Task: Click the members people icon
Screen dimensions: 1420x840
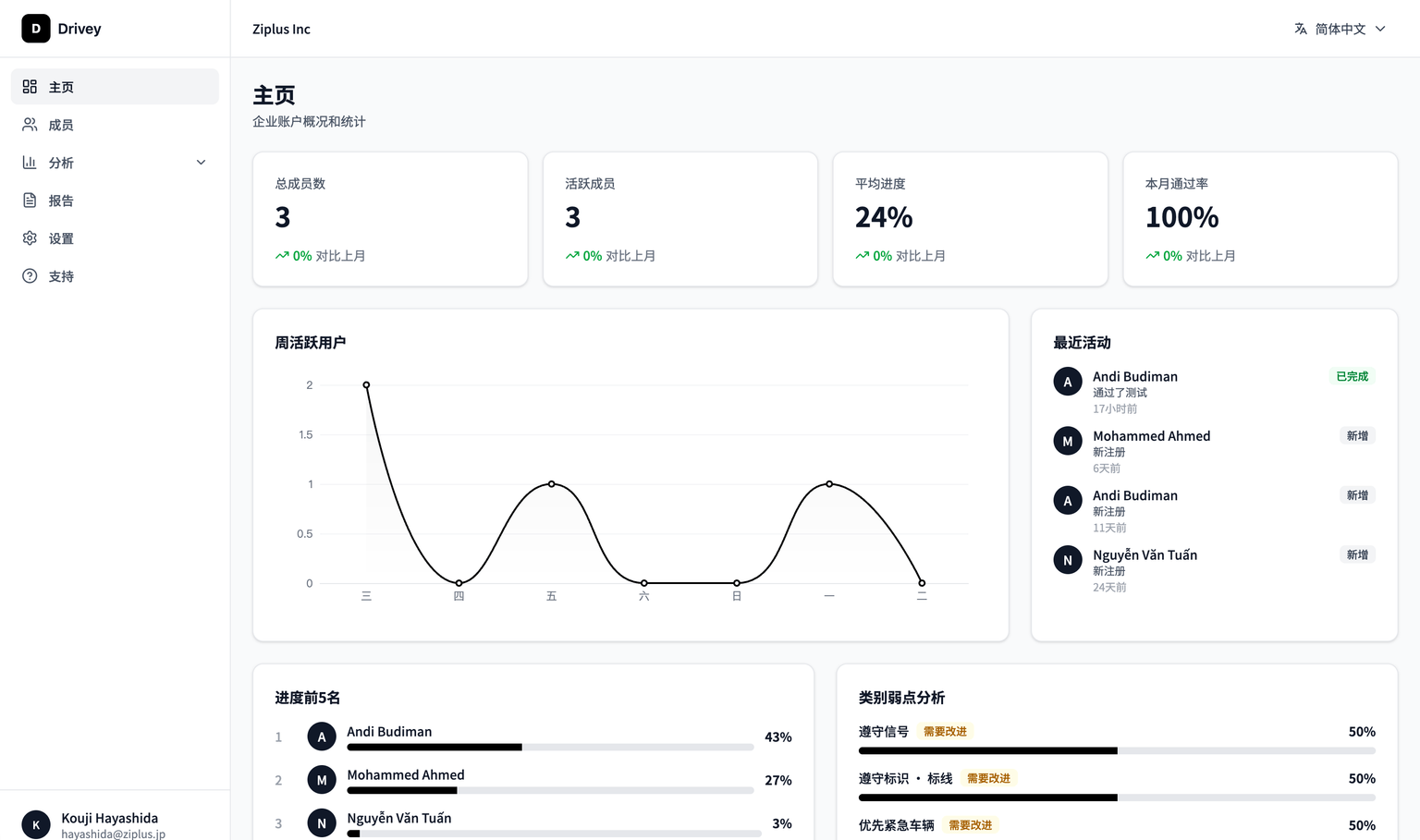Action: click(30, 125)
